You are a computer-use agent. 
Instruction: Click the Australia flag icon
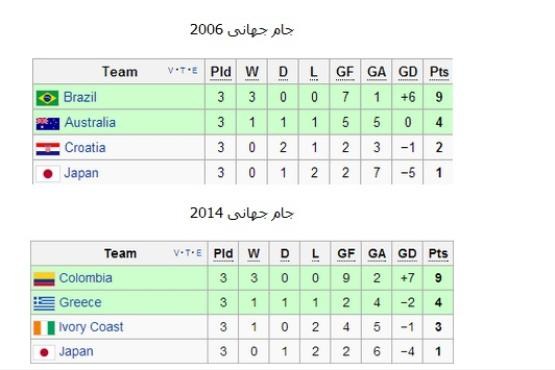(48, 124)
